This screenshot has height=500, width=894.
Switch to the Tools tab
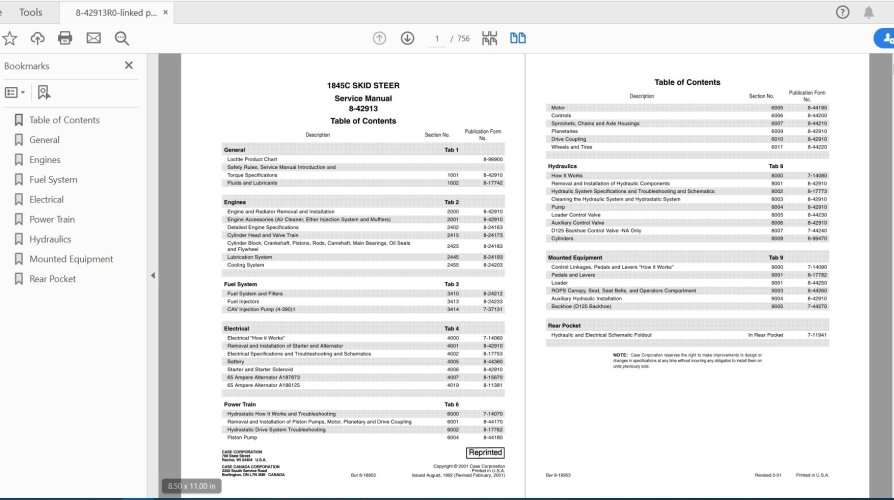31,12
